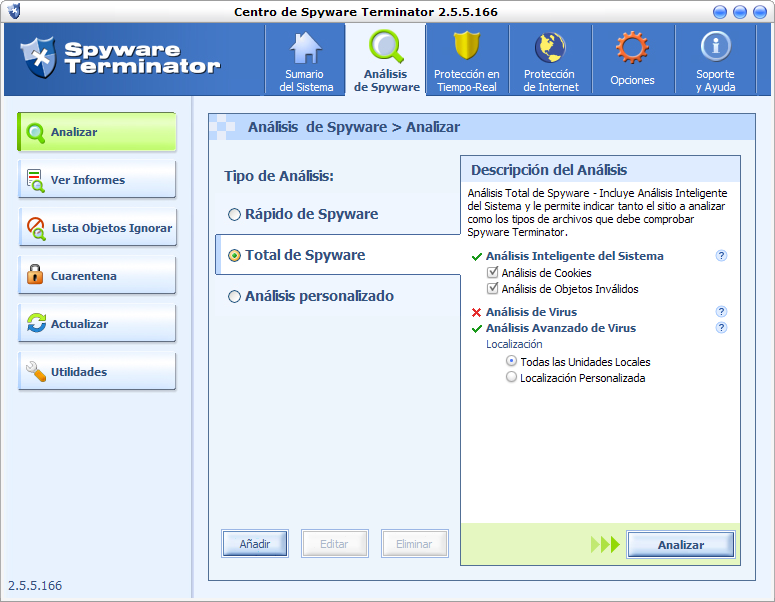Click the Cuarentena padlock icon
775x602 pixels.
click(35, 275)
